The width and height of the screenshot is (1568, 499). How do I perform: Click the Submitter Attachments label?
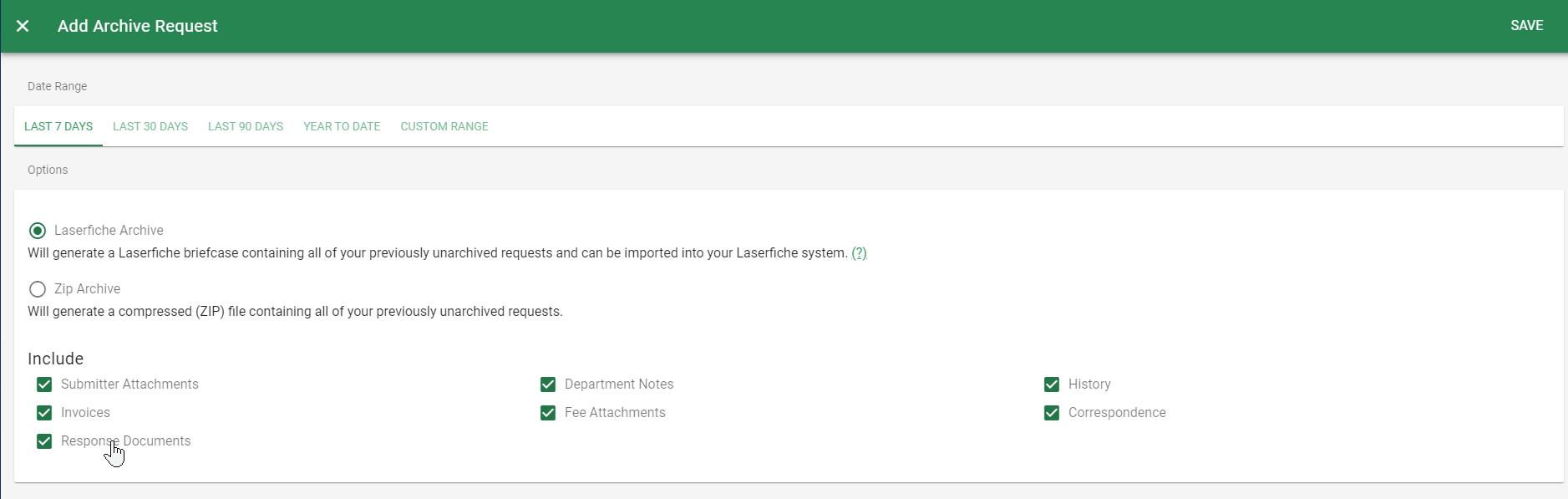pyautogui.click(x=129, y=384)
